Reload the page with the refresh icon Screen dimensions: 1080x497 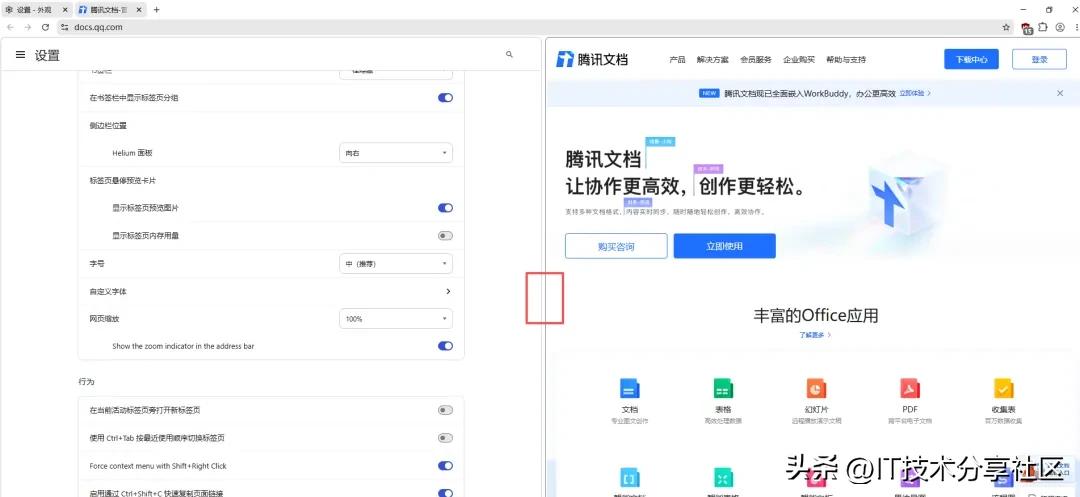coord(45,27)
